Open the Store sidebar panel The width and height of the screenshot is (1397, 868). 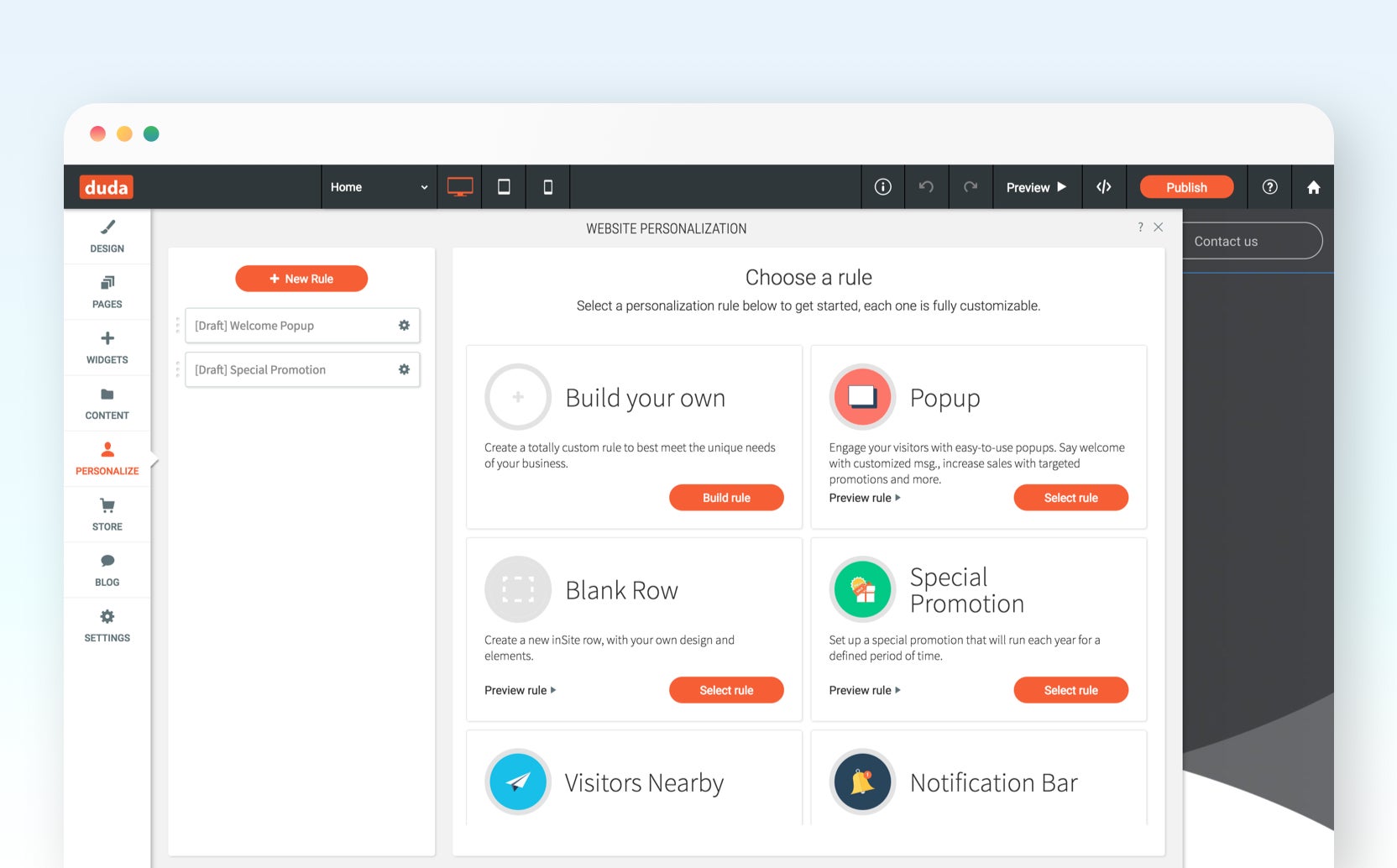(x=107, y=515)
